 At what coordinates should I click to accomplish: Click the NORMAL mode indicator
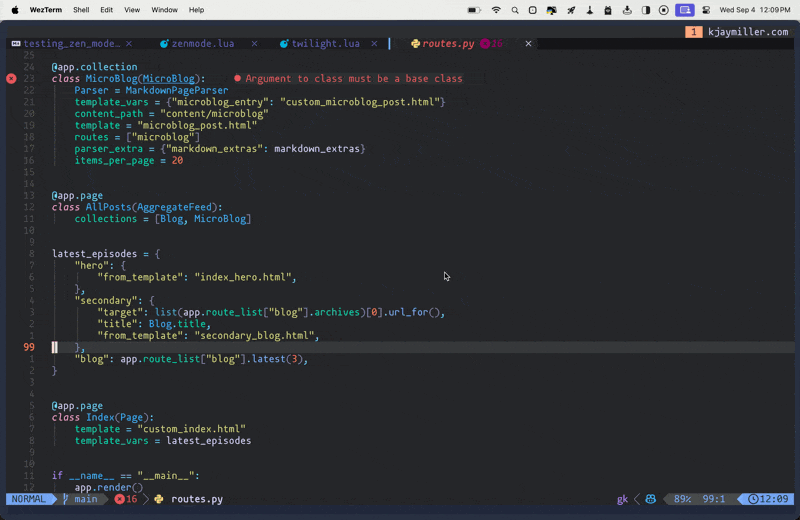point(29,499)
